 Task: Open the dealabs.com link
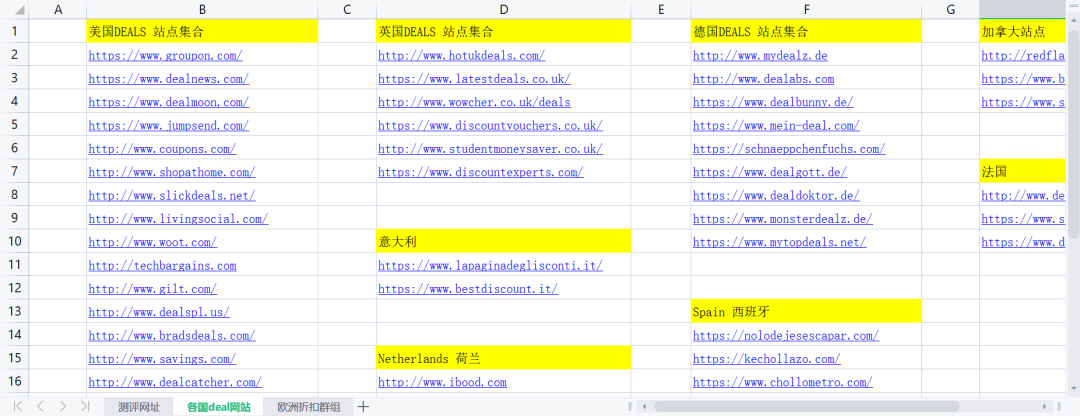[x=763, y=79]
